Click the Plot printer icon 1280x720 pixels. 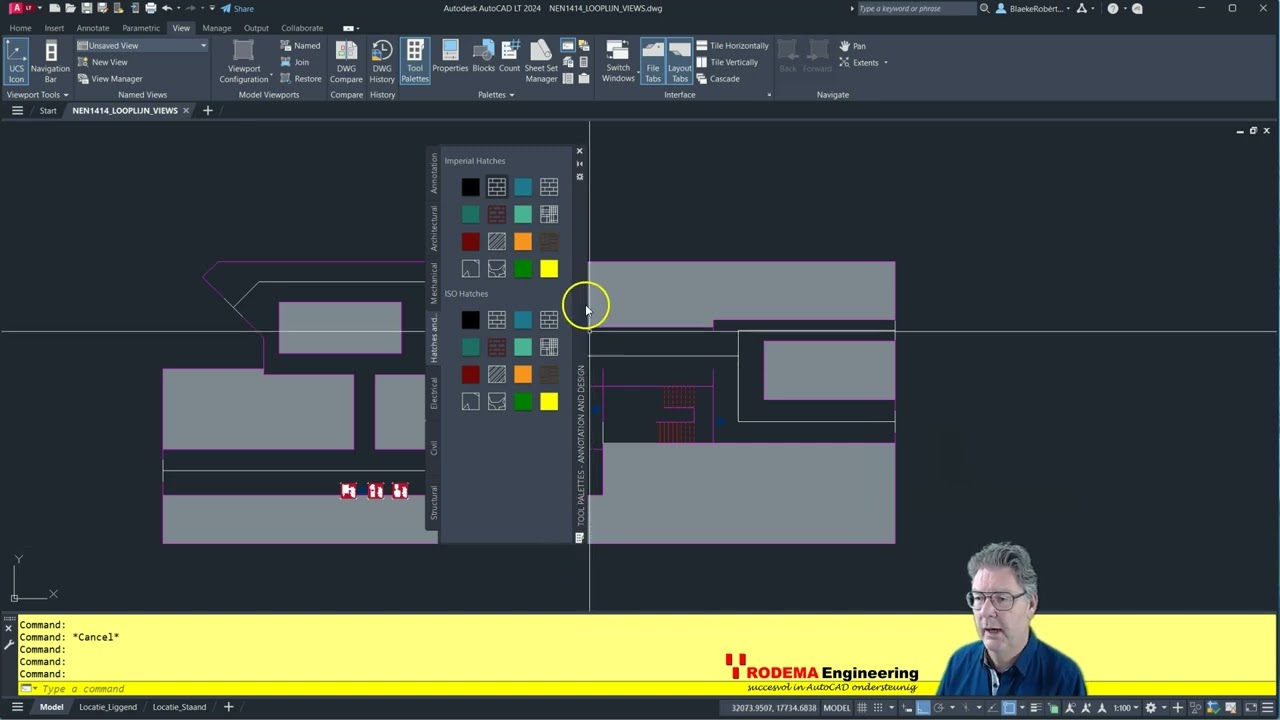point(150,8)
